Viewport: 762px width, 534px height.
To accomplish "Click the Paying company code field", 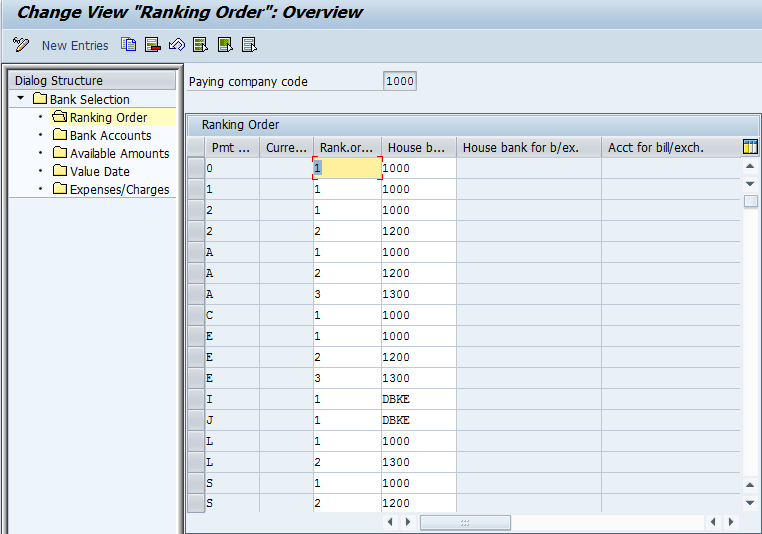I will [400, 82].
